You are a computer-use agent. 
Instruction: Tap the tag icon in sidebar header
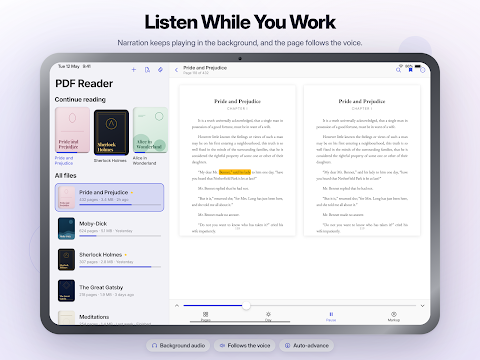(160, 70)
